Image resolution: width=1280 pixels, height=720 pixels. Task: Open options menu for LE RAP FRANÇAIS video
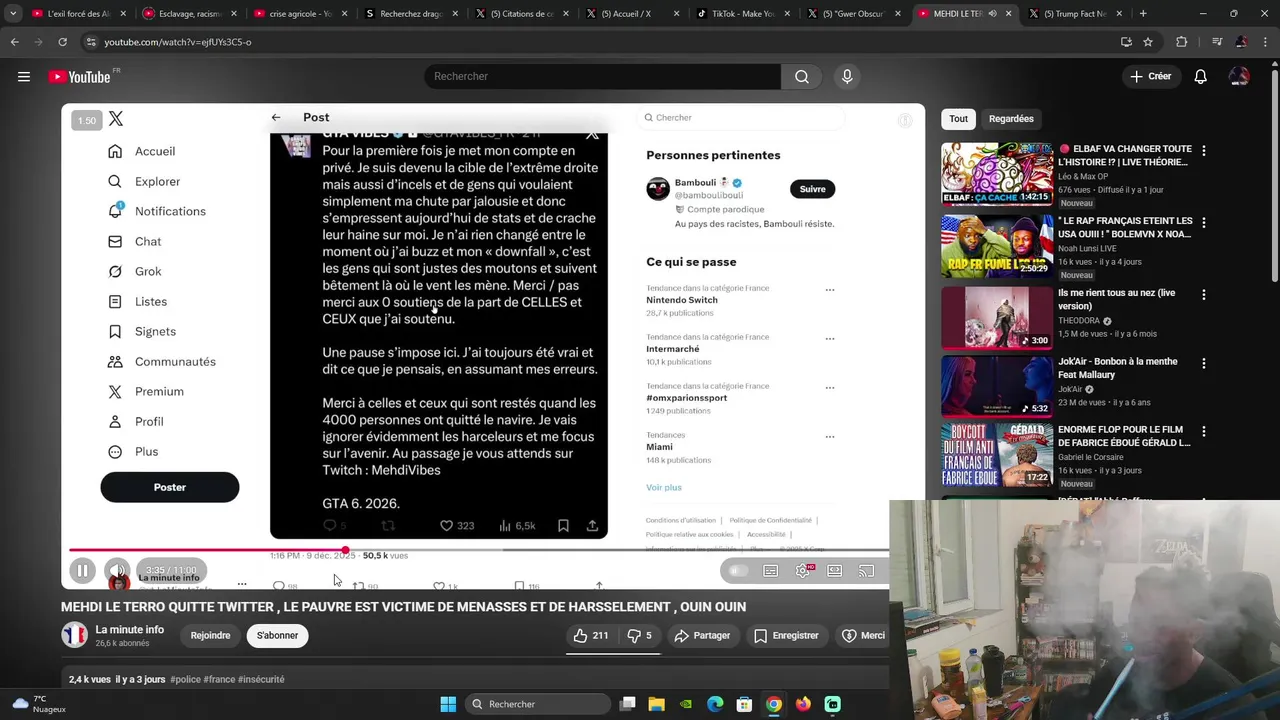[1204, 223]
